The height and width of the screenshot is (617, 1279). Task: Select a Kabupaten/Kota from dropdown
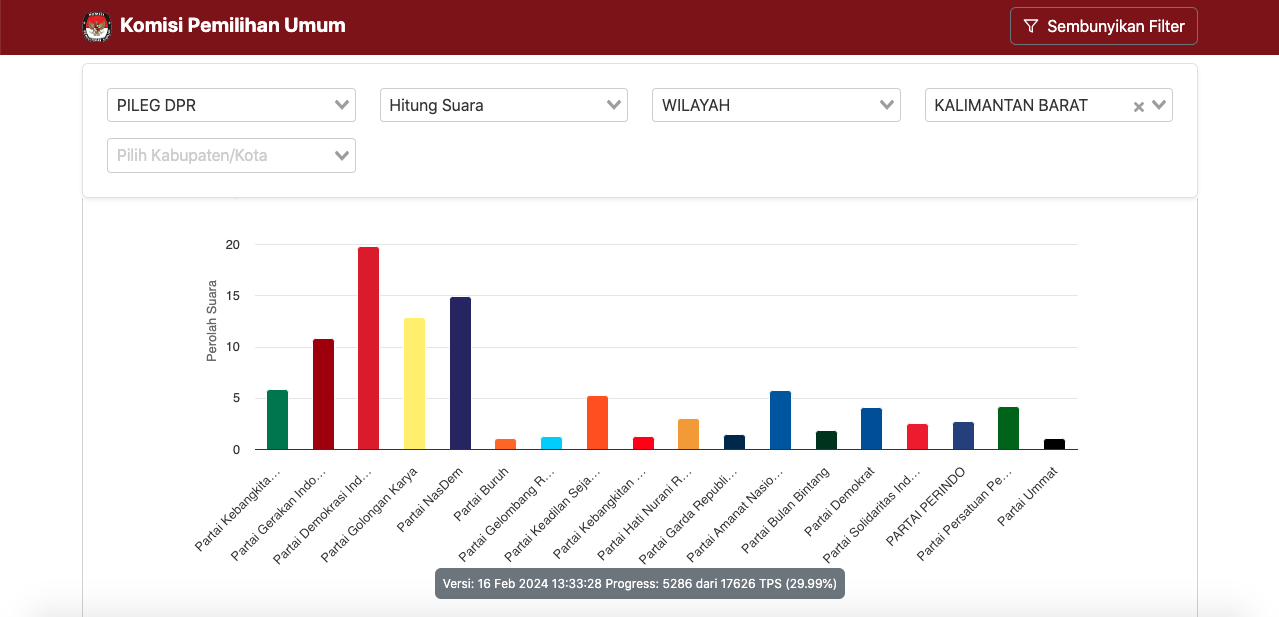(231, 155)
